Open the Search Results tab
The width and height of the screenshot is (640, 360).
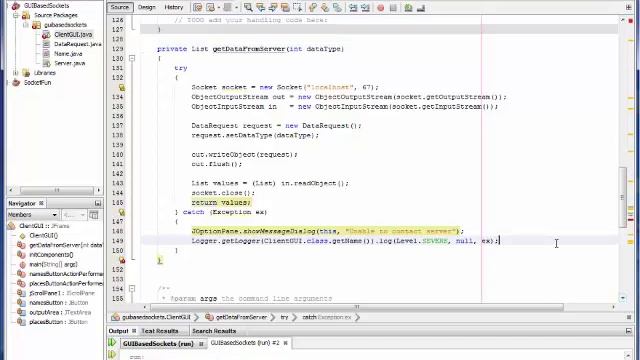[x=214, y=331]
